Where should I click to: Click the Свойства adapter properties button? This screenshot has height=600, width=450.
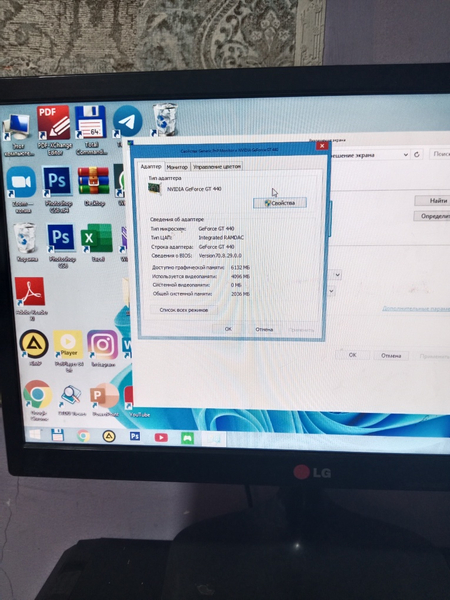coord(280,203)
